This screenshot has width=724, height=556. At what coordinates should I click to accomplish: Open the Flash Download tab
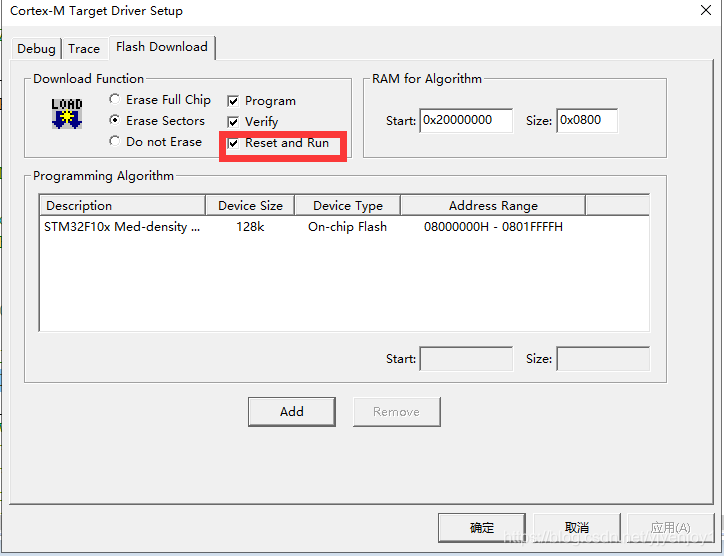click(162, 47)
